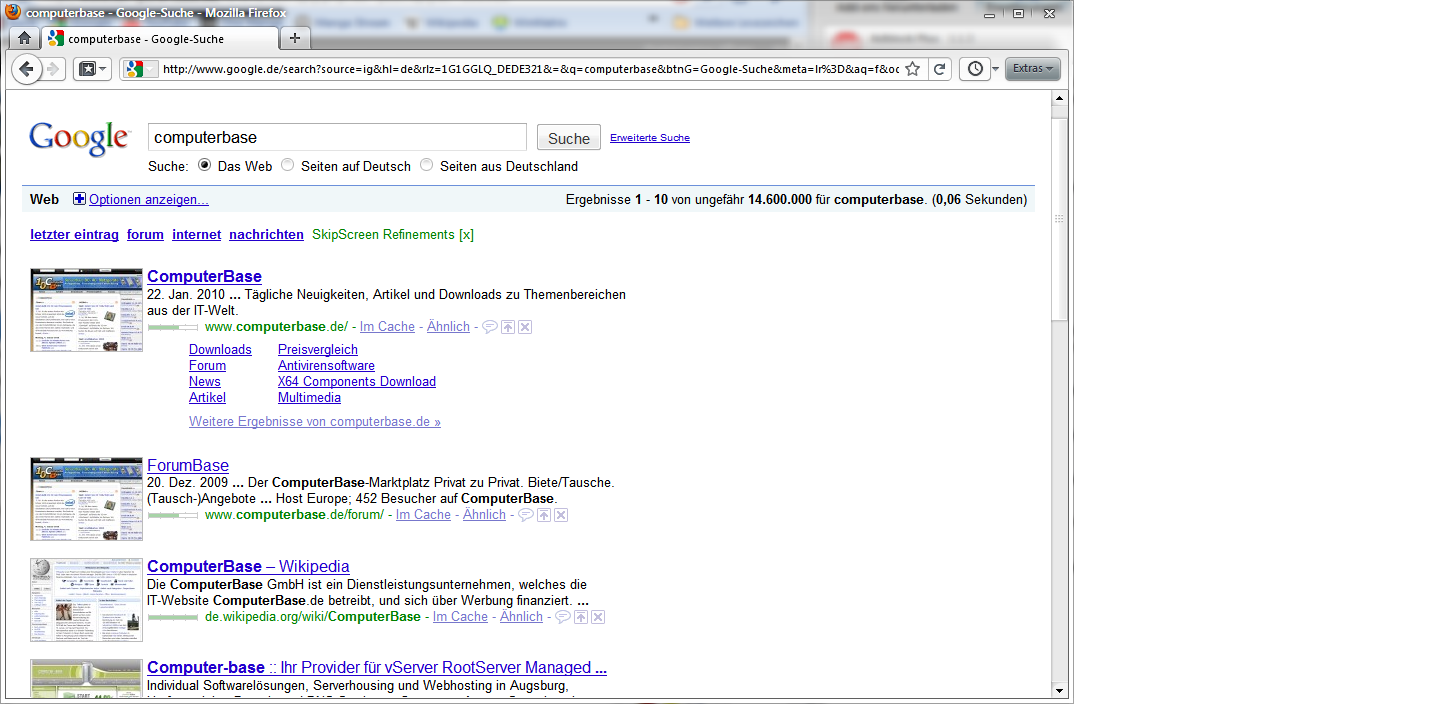Viewport: 1429px width, 704px height.
Task: Open a new tab with plus button
Action: (x=294, y=38)
